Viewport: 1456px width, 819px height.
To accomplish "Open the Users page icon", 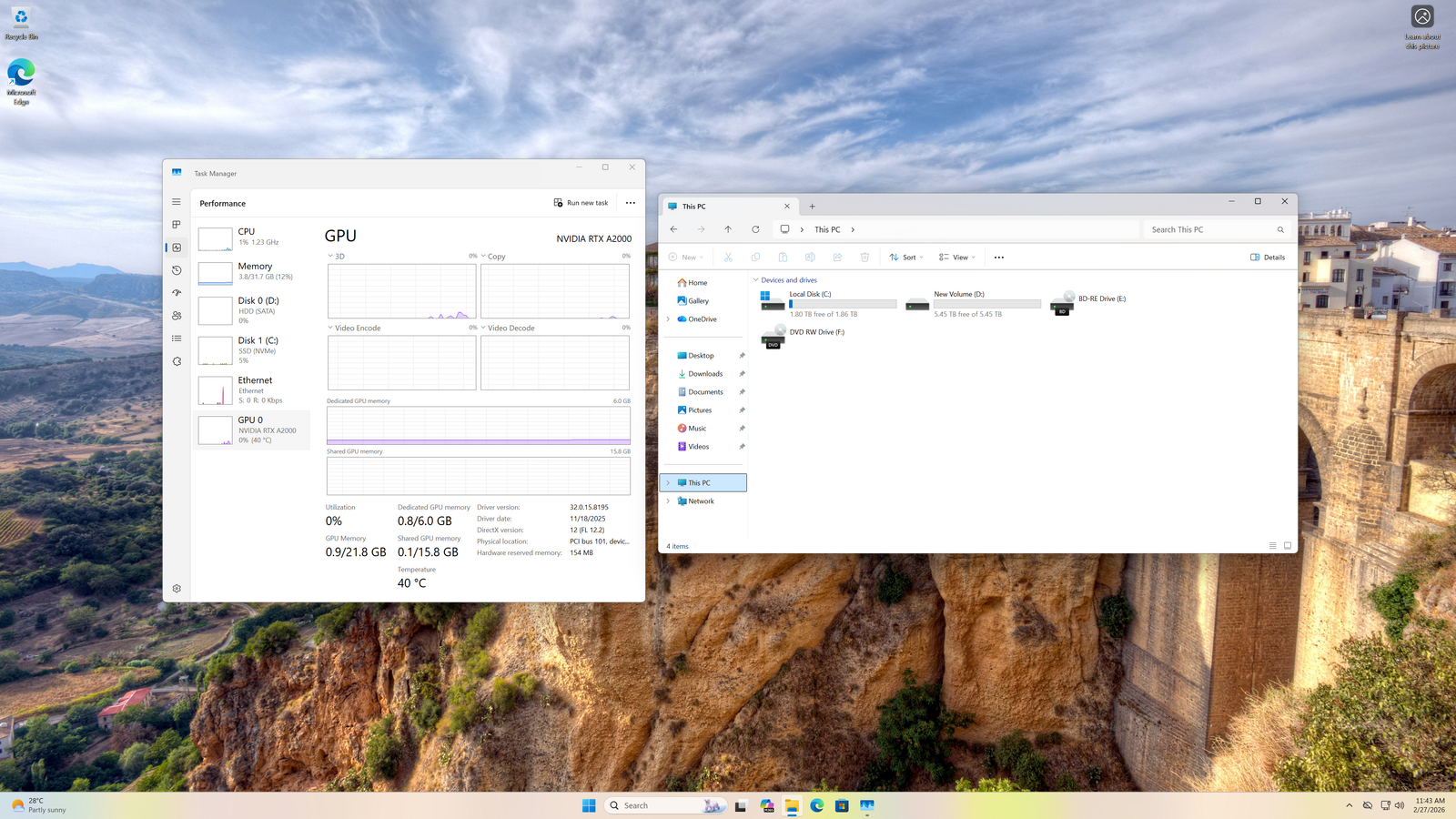I will click(x=177, y=316).
